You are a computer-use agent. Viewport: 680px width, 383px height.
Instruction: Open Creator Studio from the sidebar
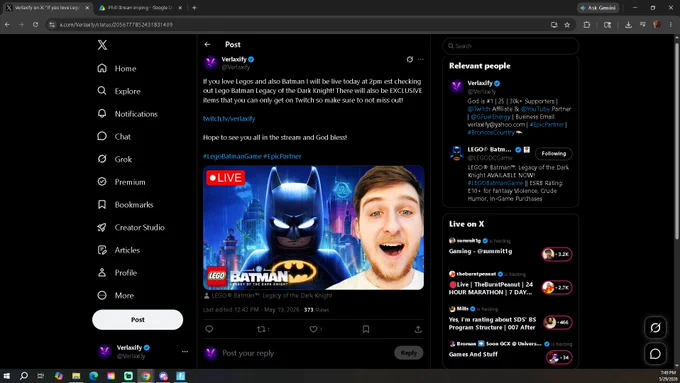131,227
